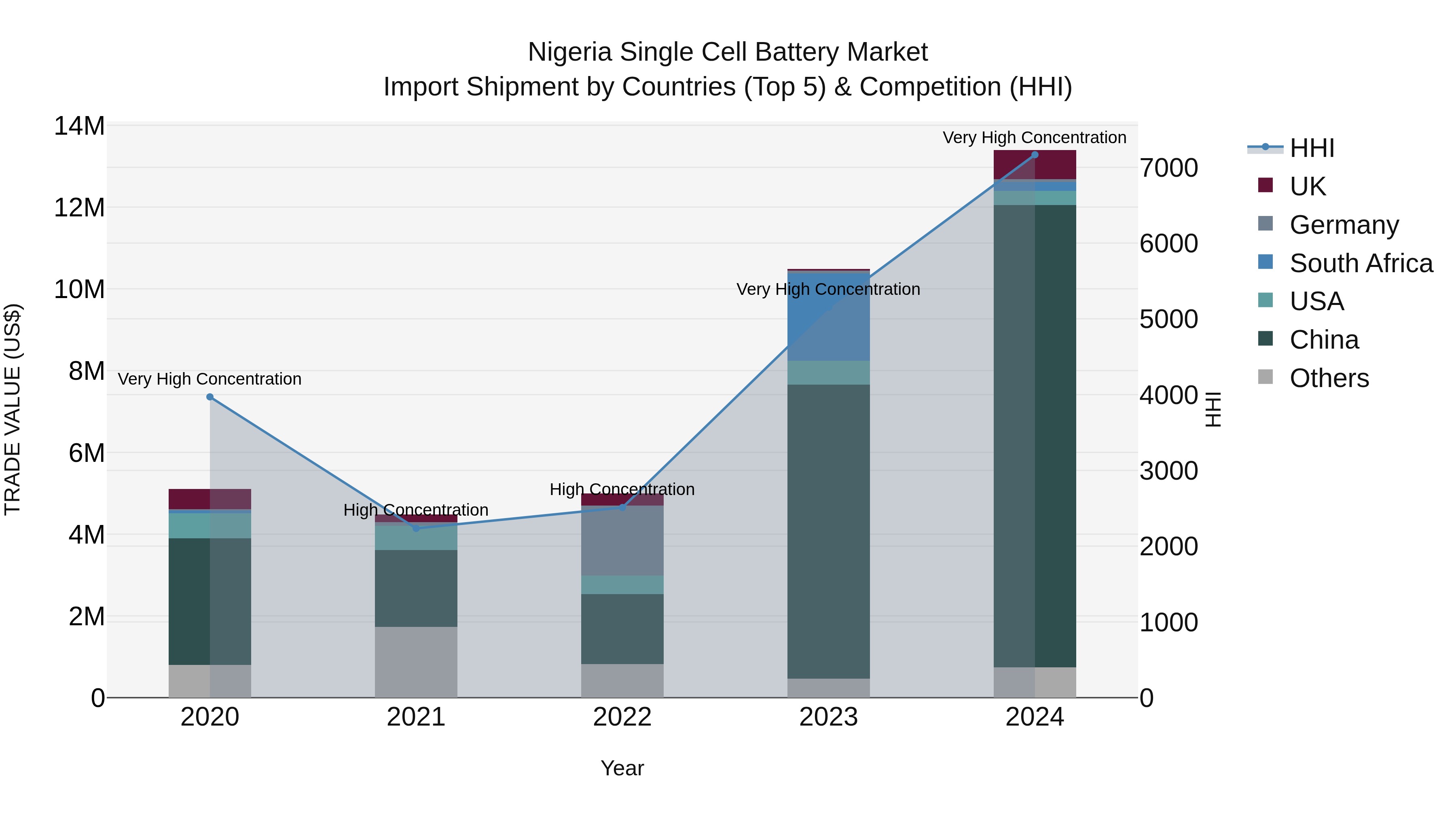Select the Germany segment in 2022 bar
Viewport: 1456px width, 819px height.
622,540
